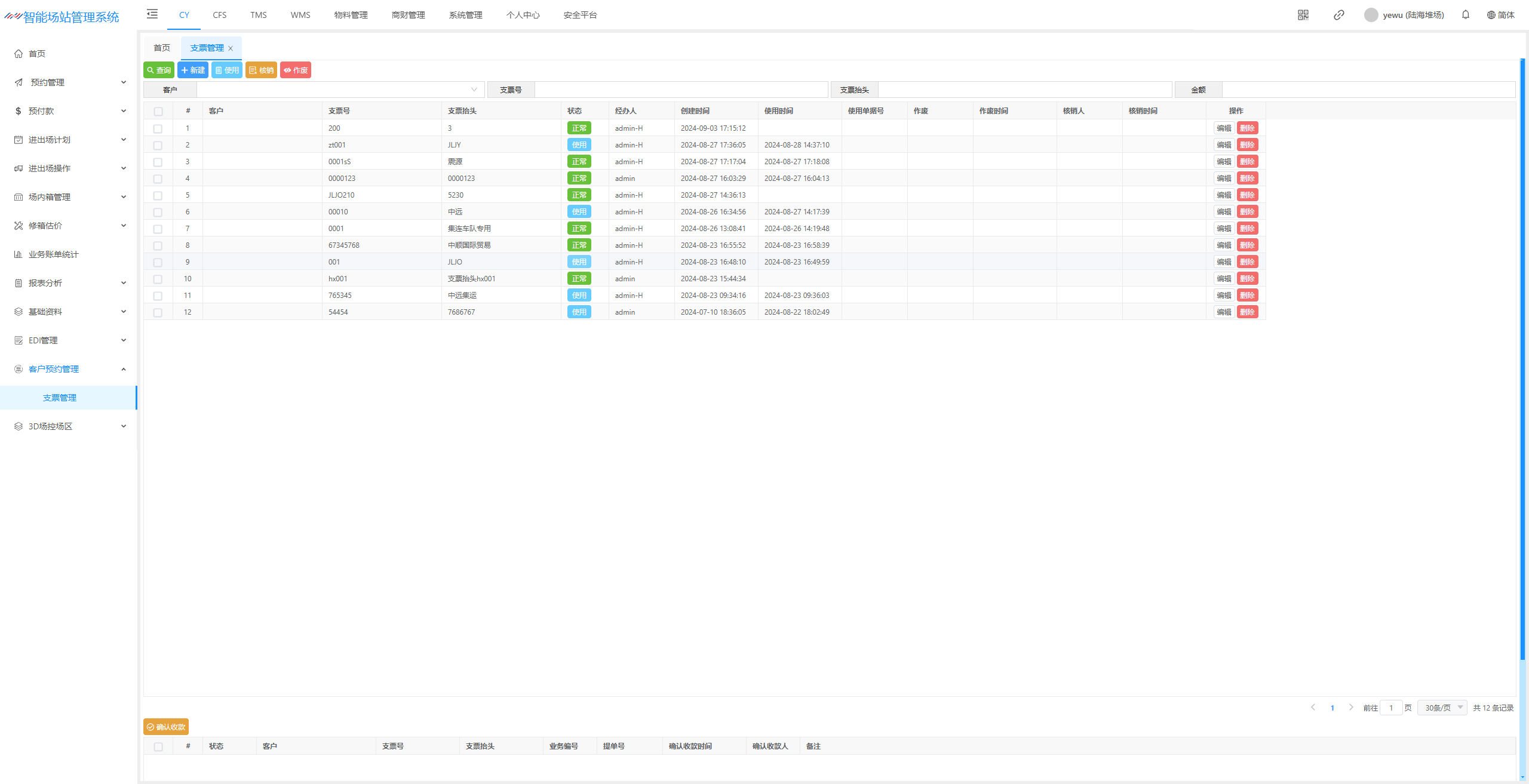Check the checkbox for row 1
Image resolution: width=1529 pixels, height=784 pixels.
click(158, 128)
